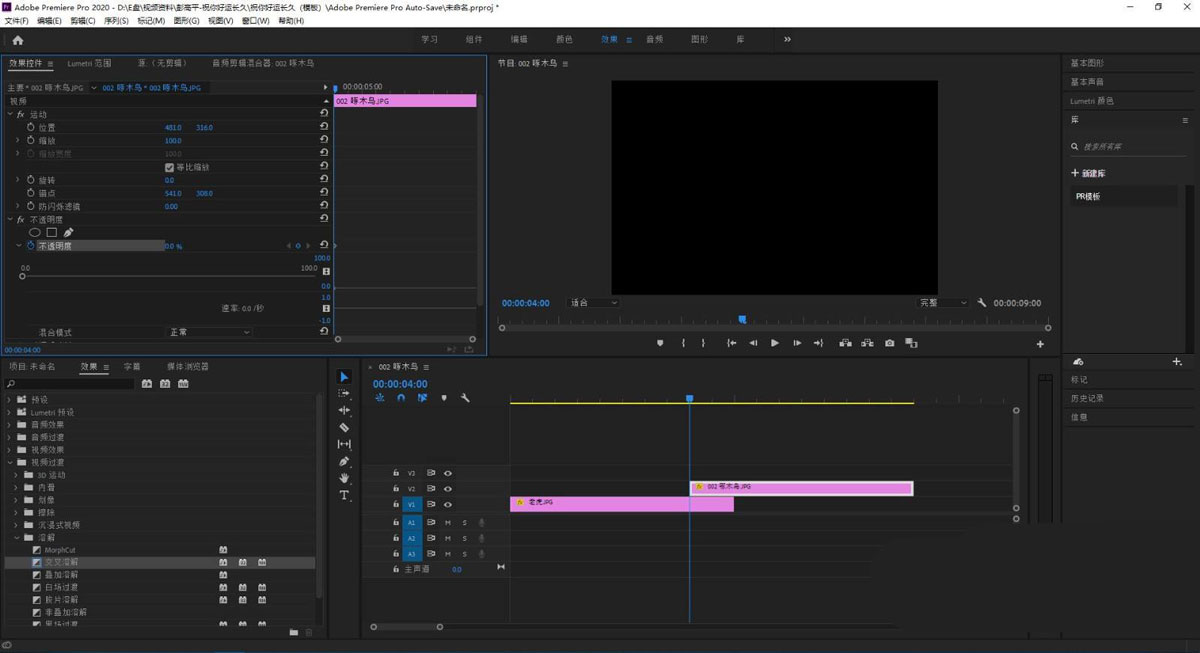The image size is (1200, 653).
Task: Open the 序列(S) menu
Action: 117,21
